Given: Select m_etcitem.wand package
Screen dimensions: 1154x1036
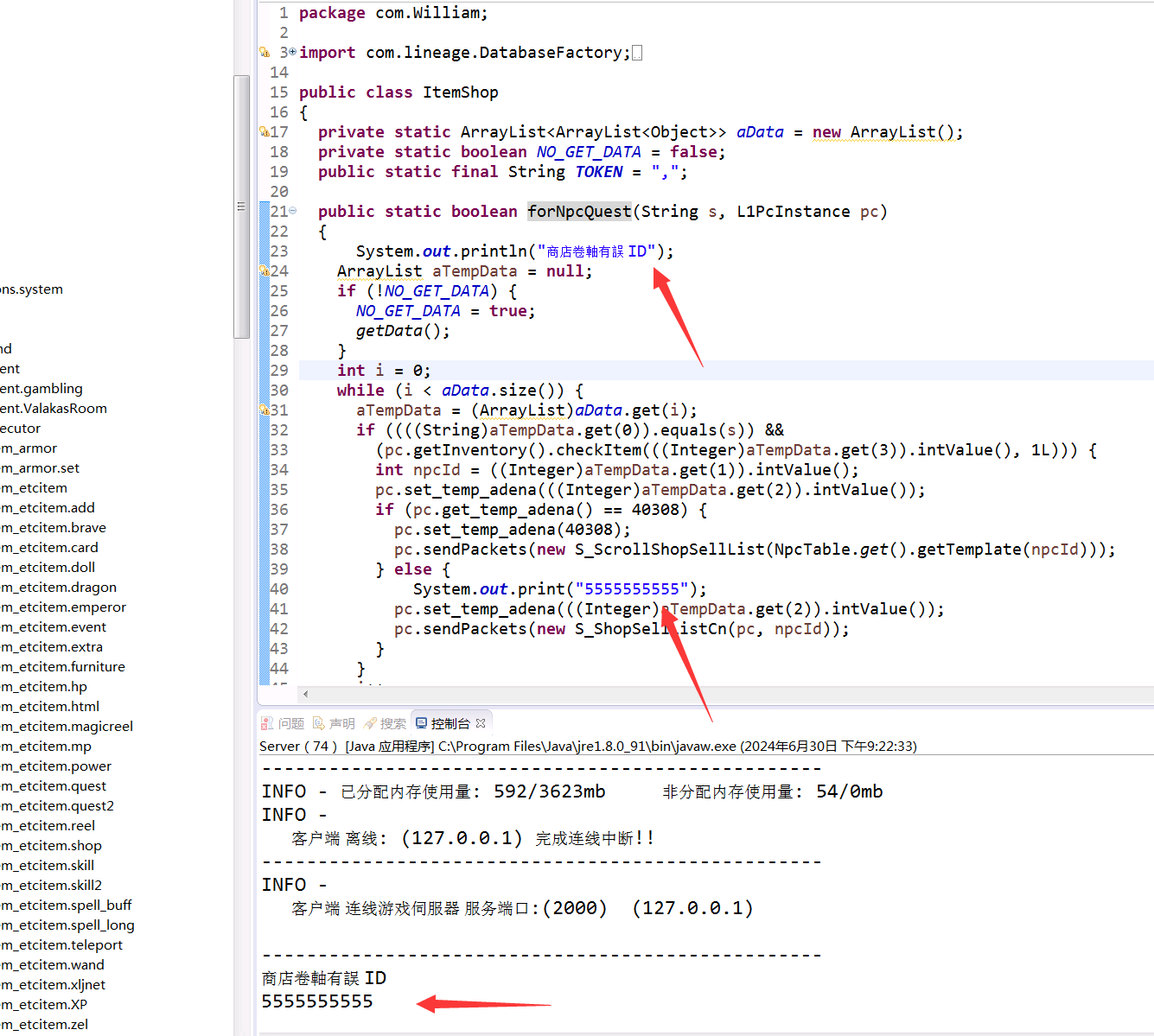Looking at the screenshot, I should pyautogui.click(x=53, y=965).
